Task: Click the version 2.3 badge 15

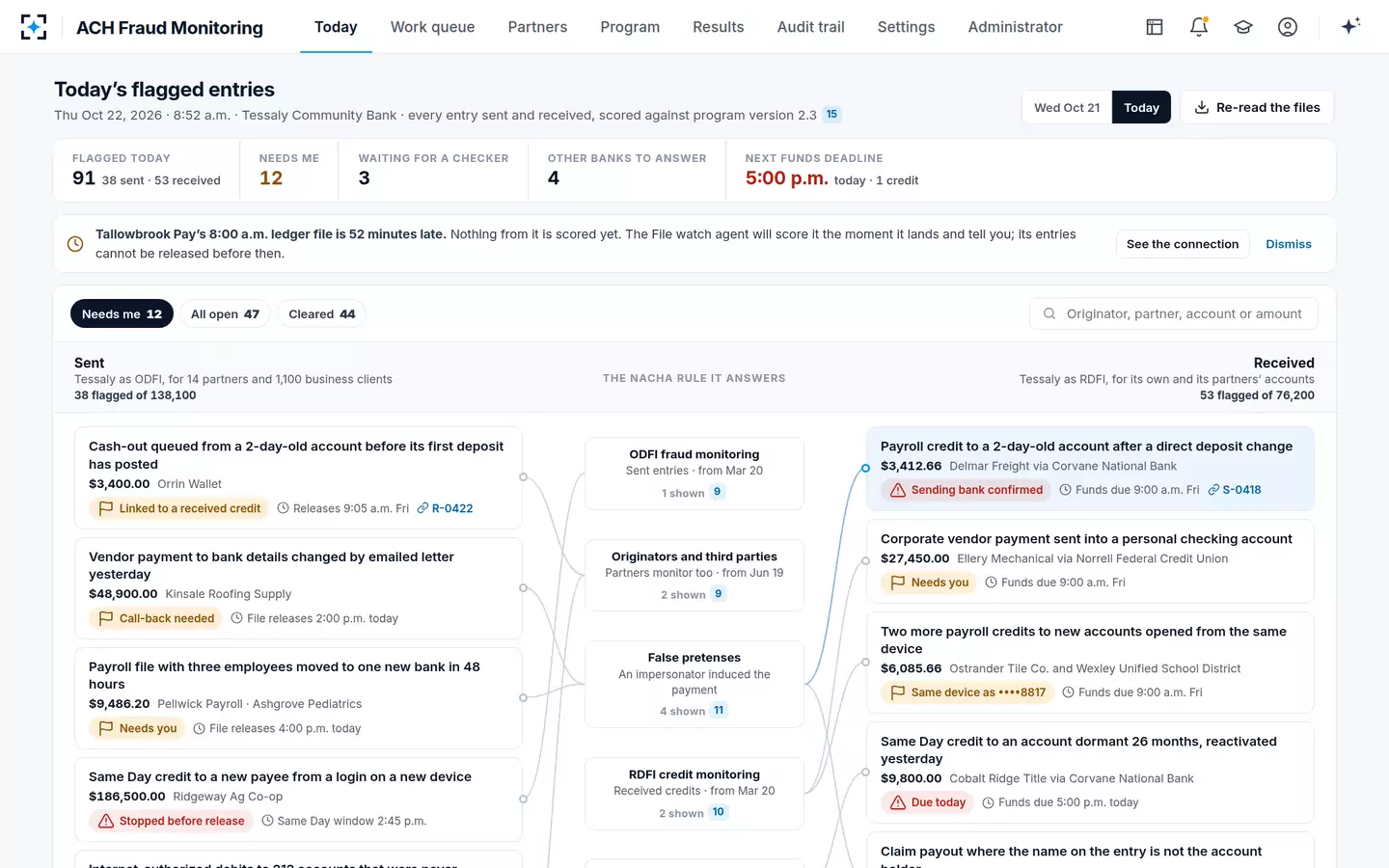Action: coord(831,115)
